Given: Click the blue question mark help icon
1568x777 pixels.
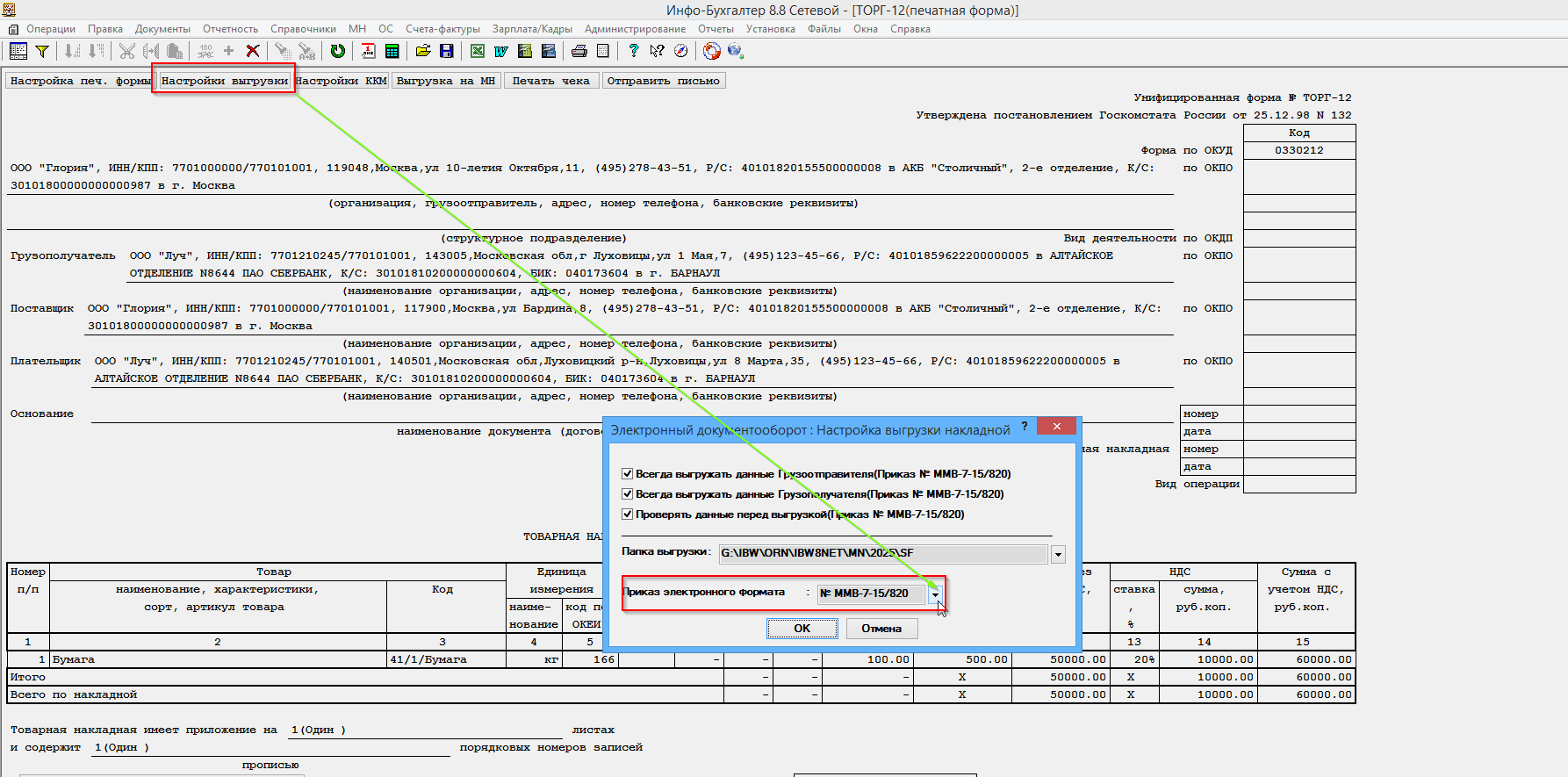Looking at the screenshot, I should (634, 51).
